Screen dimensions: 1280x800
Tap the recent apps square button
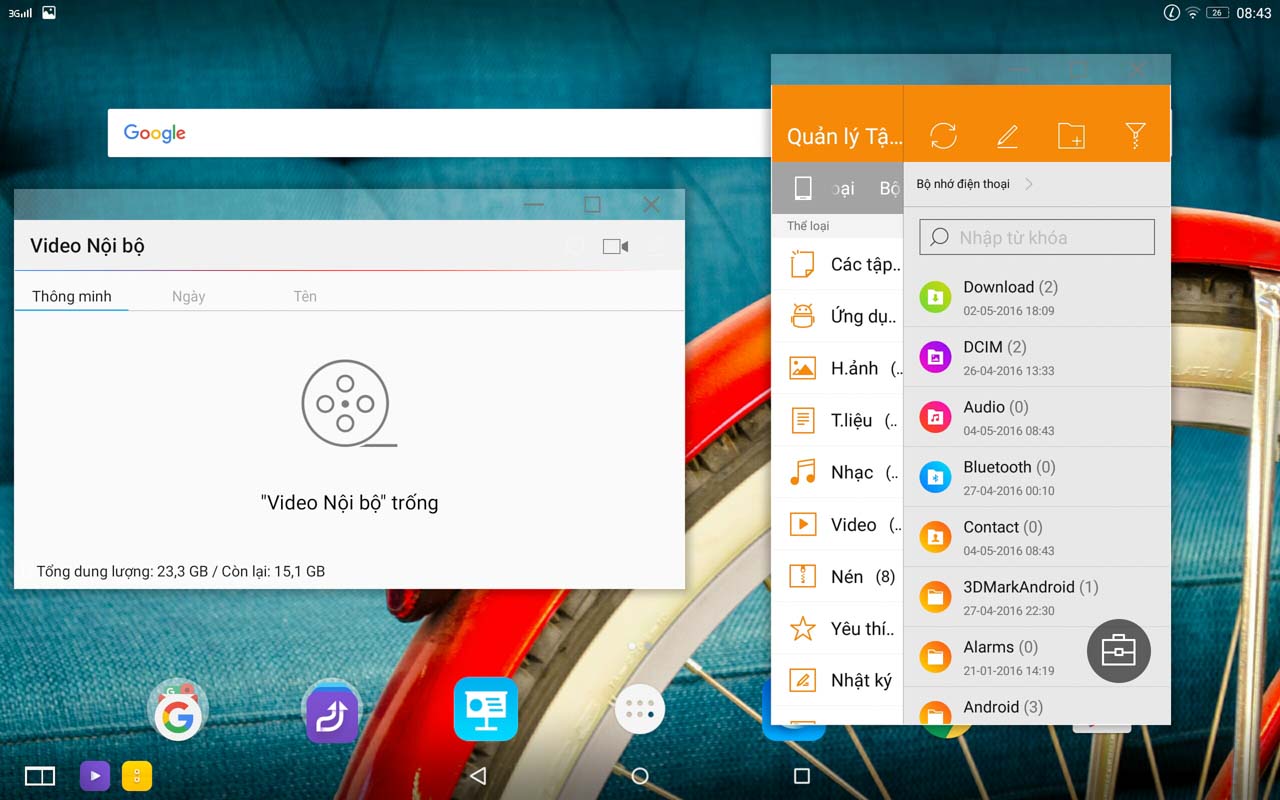tap(801, 775)
